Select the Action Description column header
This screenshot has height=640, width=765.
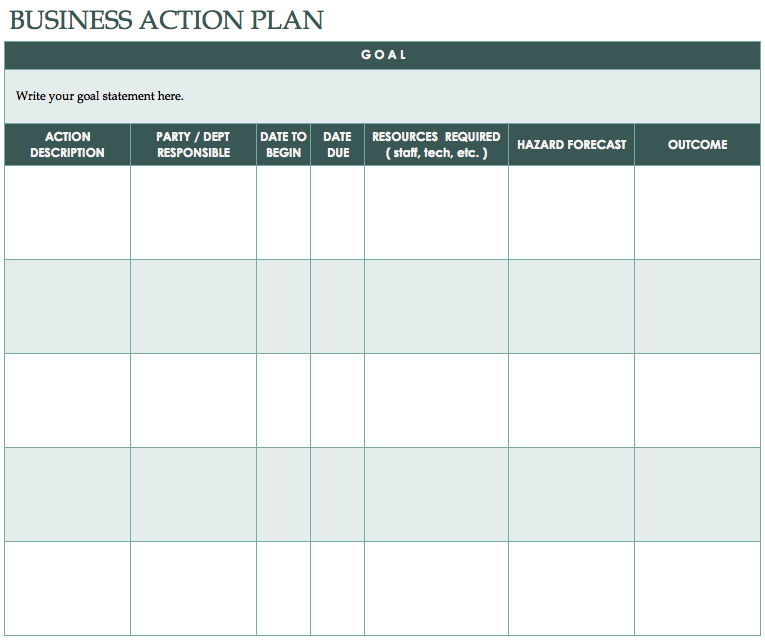(x=67, y=145)
